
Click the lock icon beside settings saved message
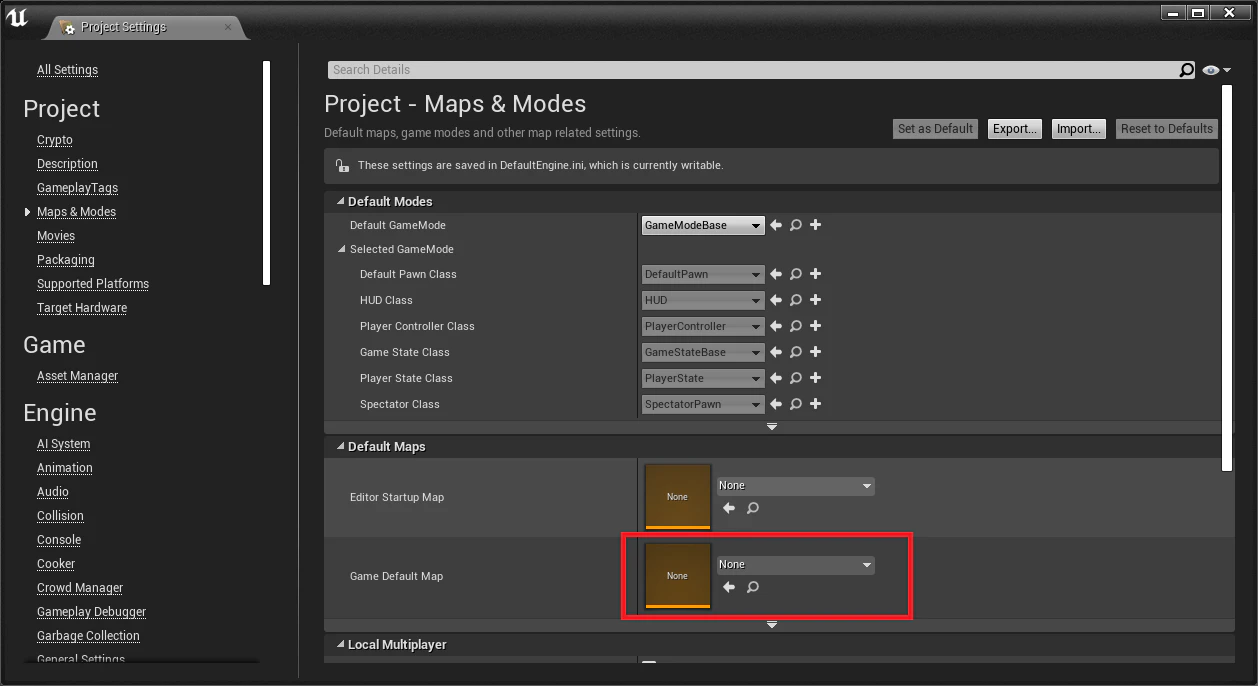pyautogui.click(x=342, y=166)
